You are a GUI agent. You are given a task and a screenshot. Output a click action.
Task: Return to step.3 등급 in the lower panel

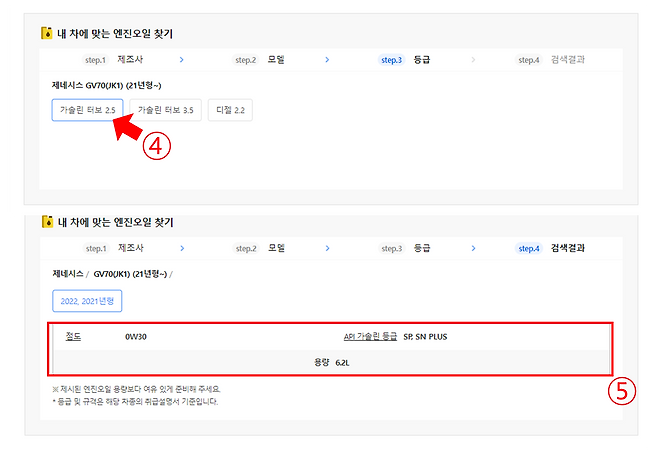(405, 248)
